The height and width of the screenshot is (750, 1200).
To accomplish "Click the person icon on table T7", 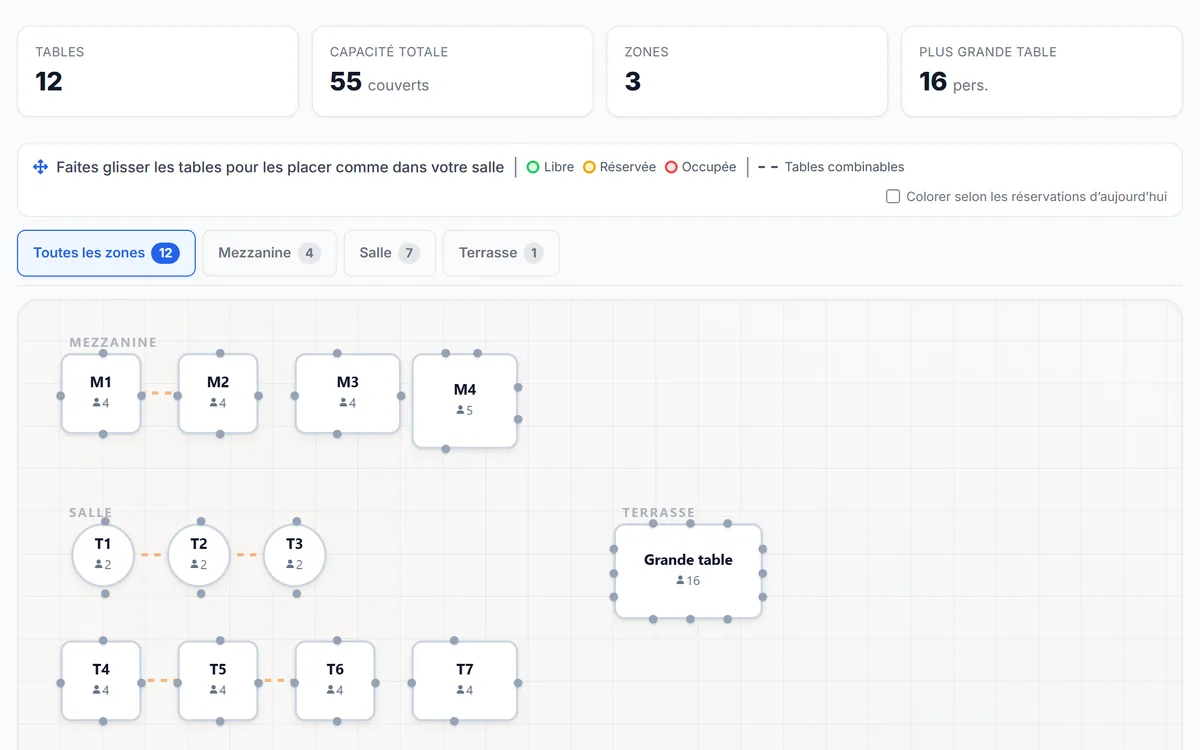I will [x=460, y=690].
